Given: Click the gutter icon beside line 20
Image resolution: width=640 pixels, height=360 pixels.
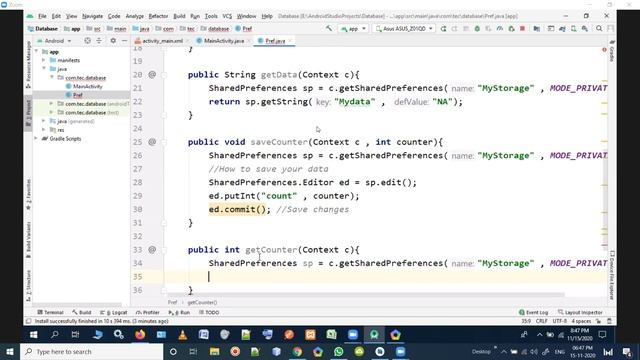Looking at the screenshot, I should 152,74.
